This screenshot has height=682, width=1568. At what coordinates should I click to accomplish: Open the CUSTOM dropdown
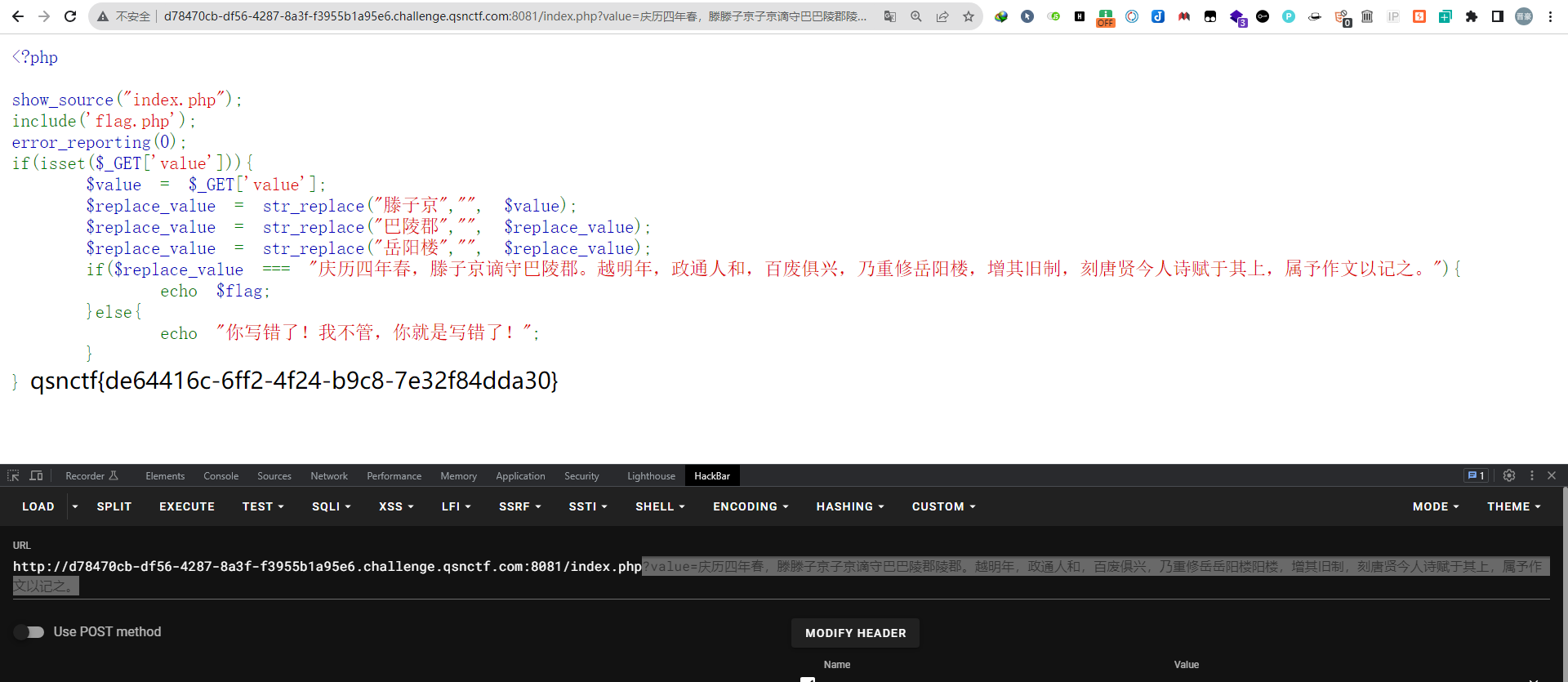[943, 506]
